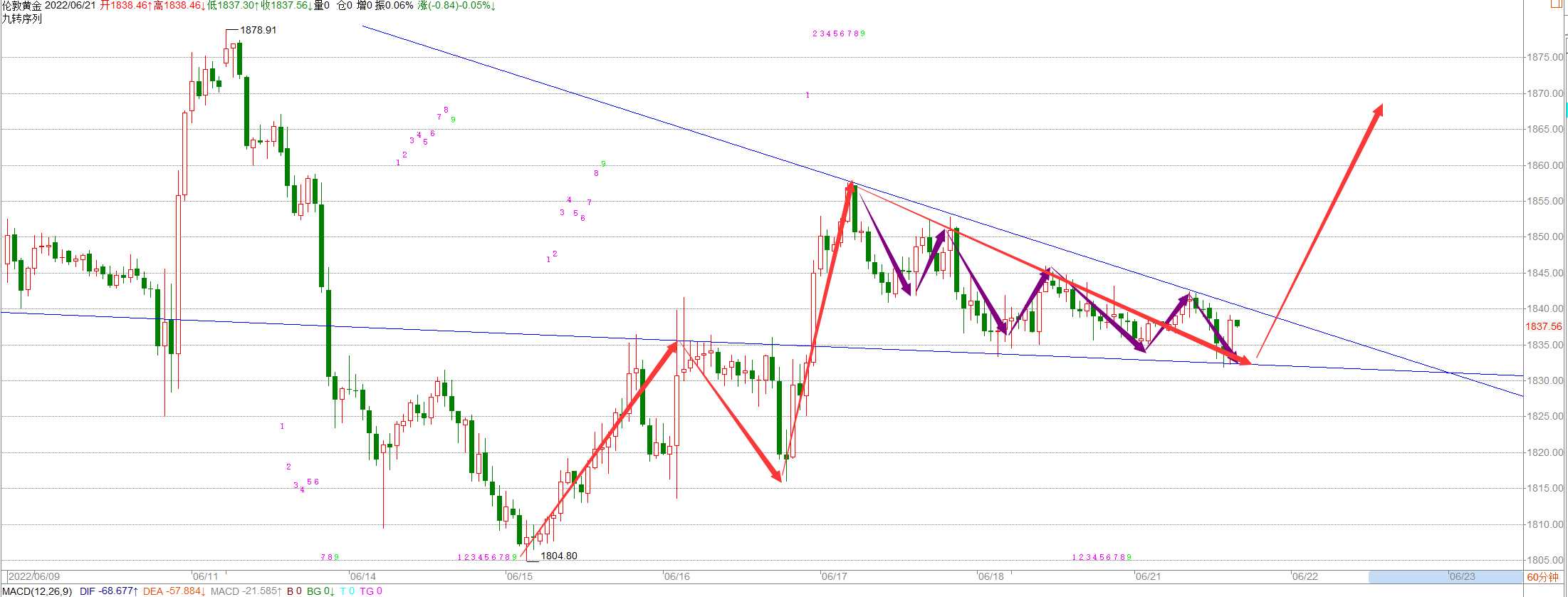Click the 06/17 date marker
1568x597 pixels.
pyautogui.click(x=834, y=576)
